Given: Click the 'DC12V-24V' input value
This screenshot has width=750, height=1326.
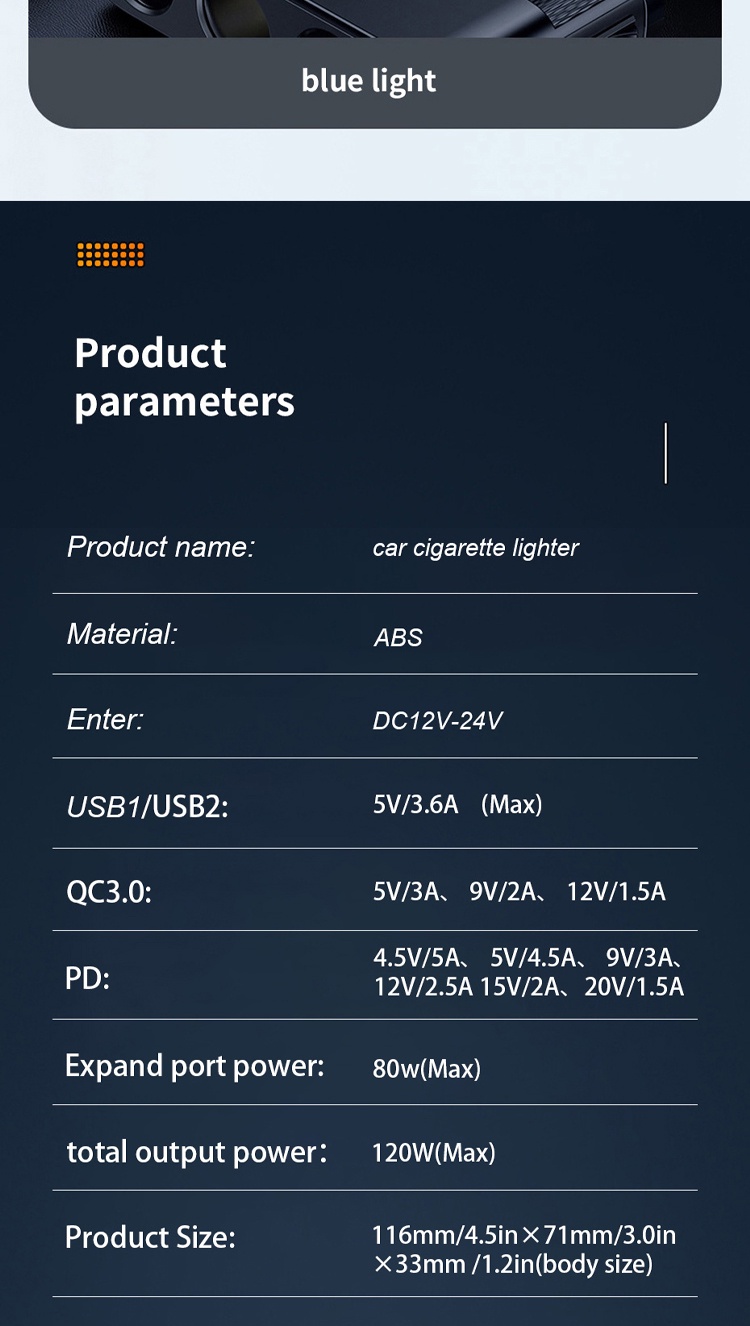Looking at the screenshot, I should [x=437, y=721].
